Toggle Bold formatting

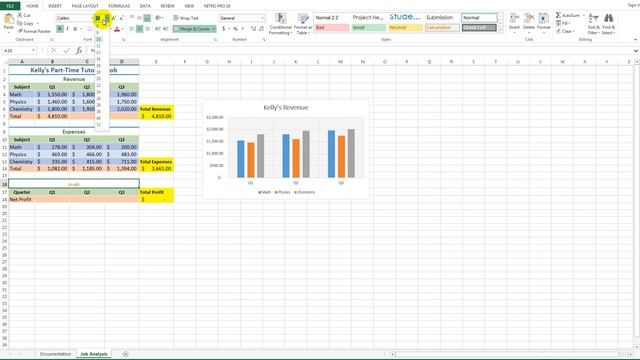pyautogui.click(x=60, y=29)
